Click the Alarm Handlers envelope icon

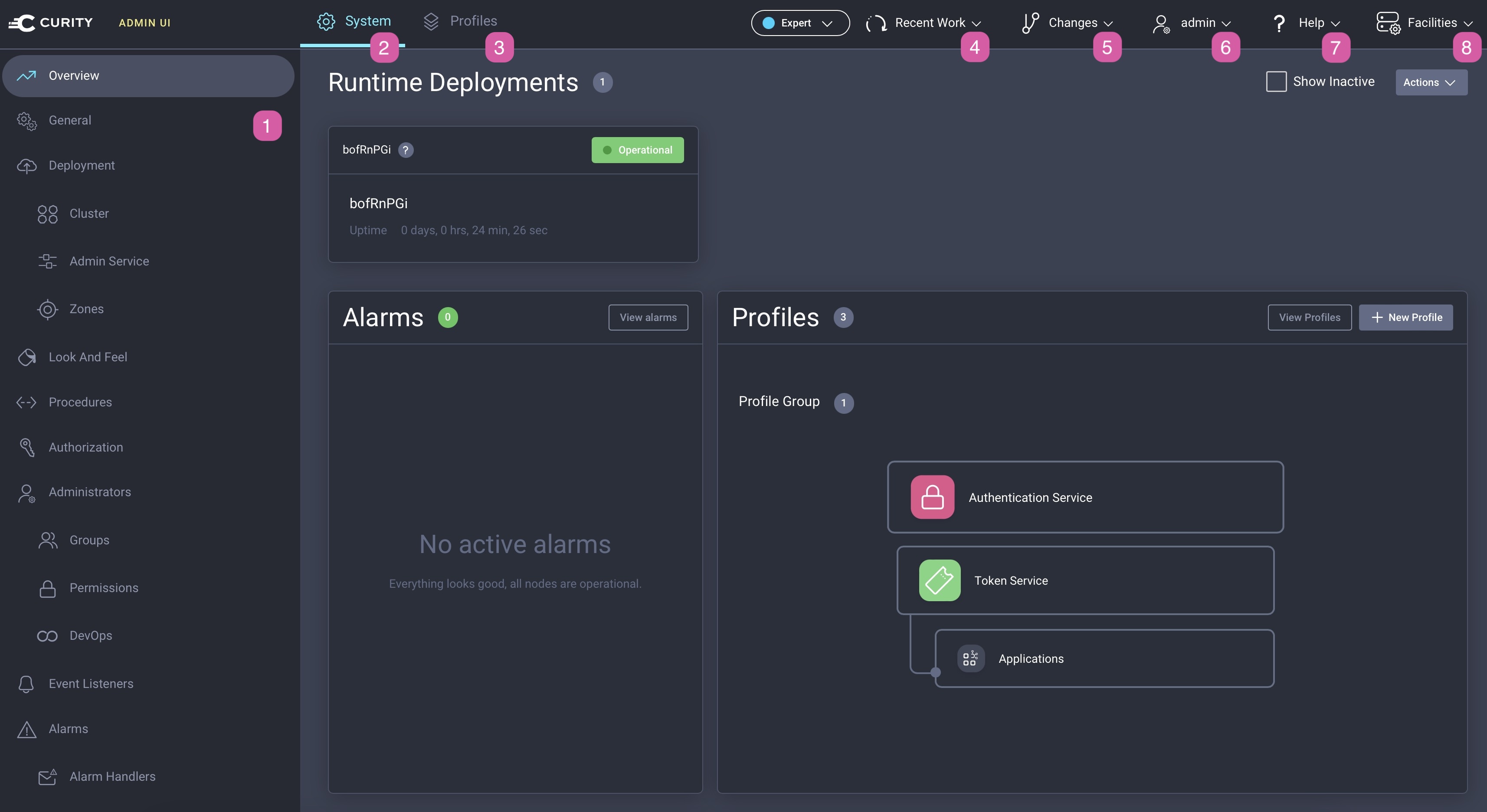[x=47, y=777]
